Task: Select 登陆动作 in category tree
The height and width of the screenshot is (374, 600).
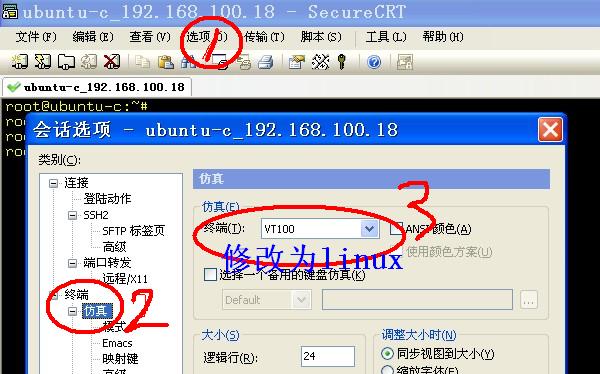Action: pos(108,199)
